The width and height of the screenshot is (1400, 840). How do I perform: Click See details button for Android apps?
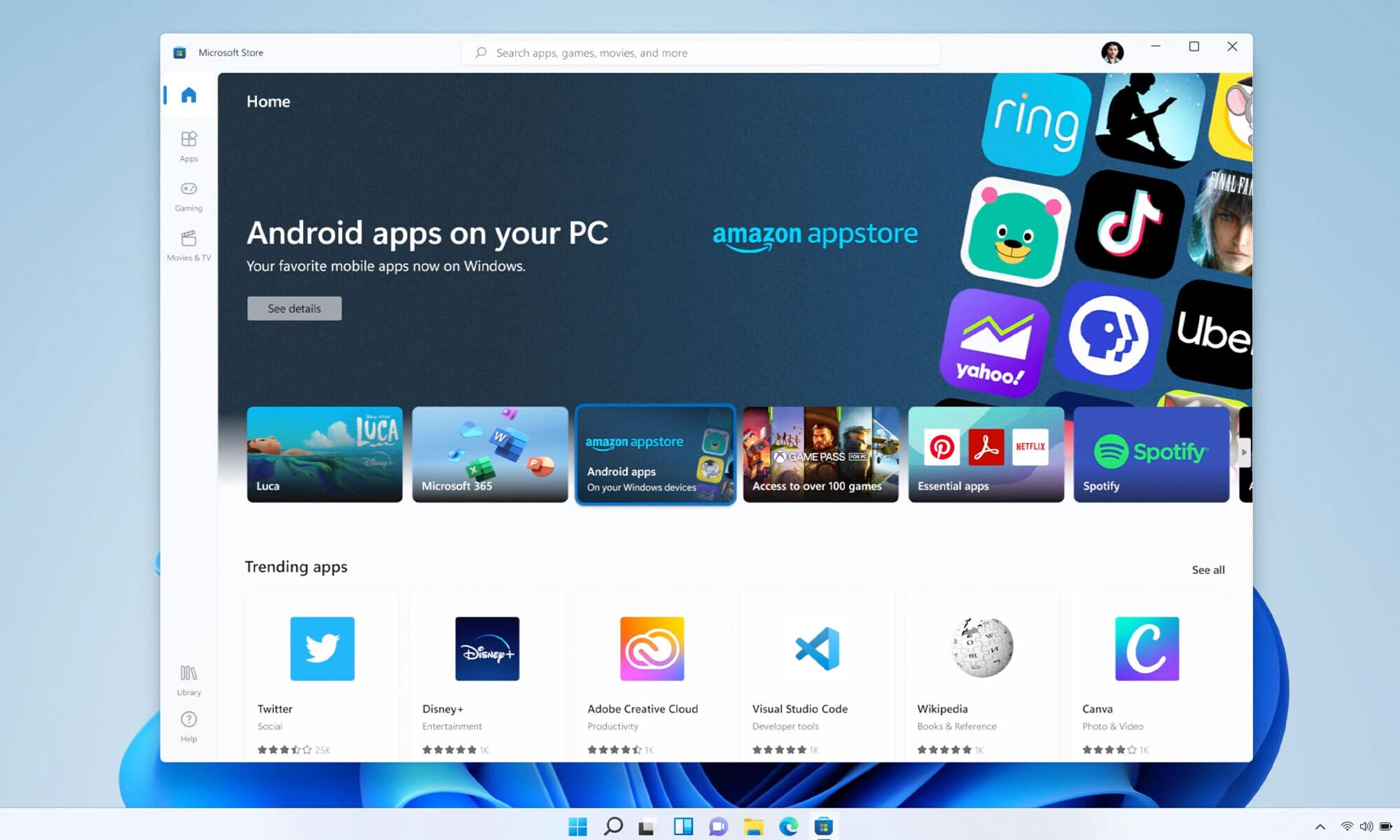(294, 308)
